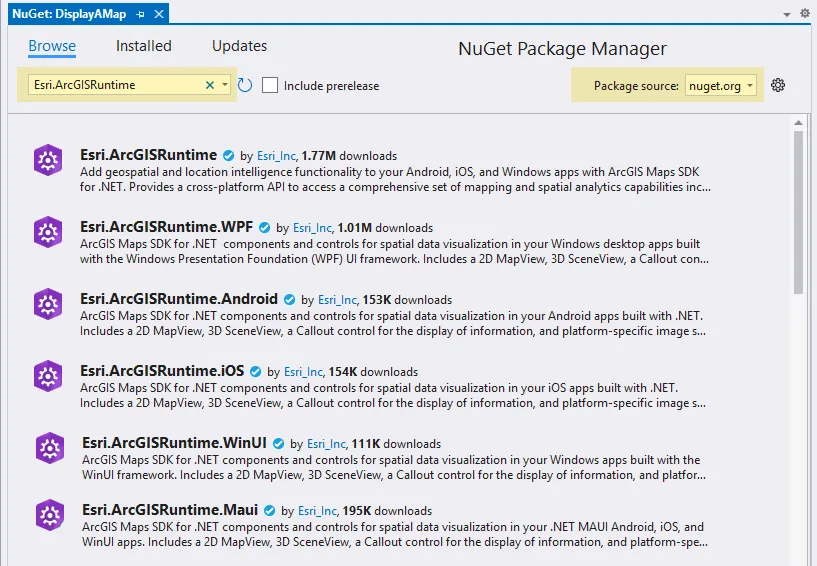Select the Esri.ArcGISRuntime.Maui package title
This screenshot has height=566, width=817.
[170, 509]
